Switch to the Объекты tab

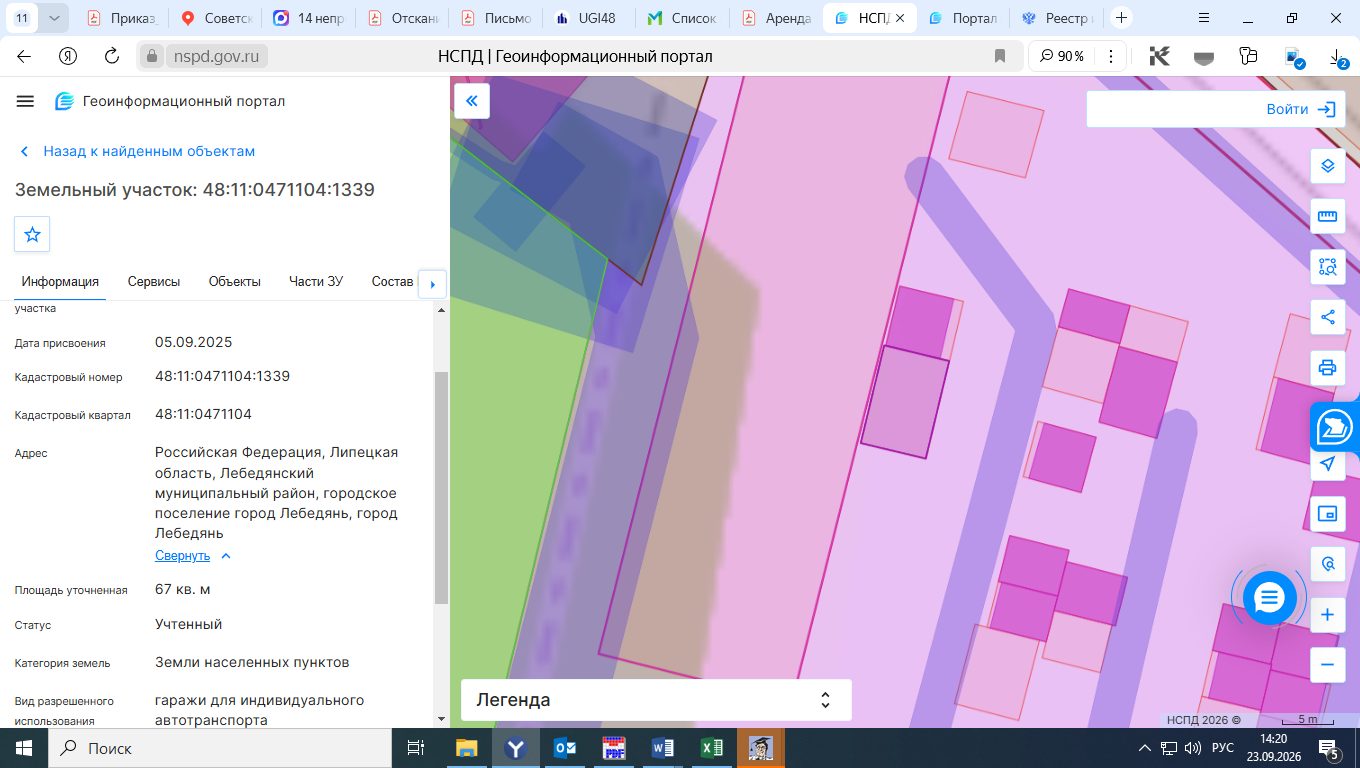(x=235, y=281)
